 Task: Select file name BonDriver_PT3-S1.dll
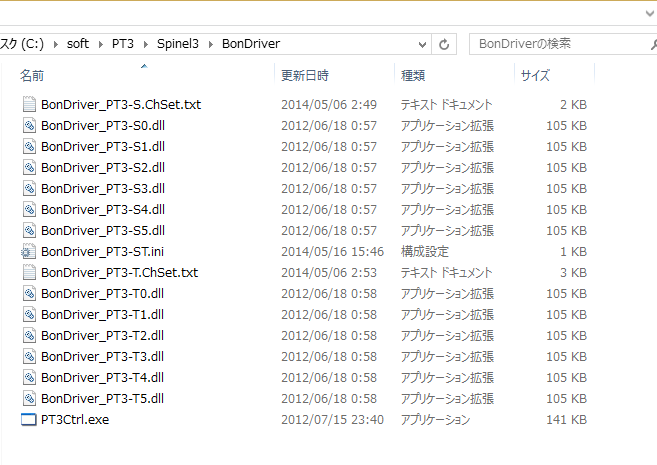click(x=103, y=146)
